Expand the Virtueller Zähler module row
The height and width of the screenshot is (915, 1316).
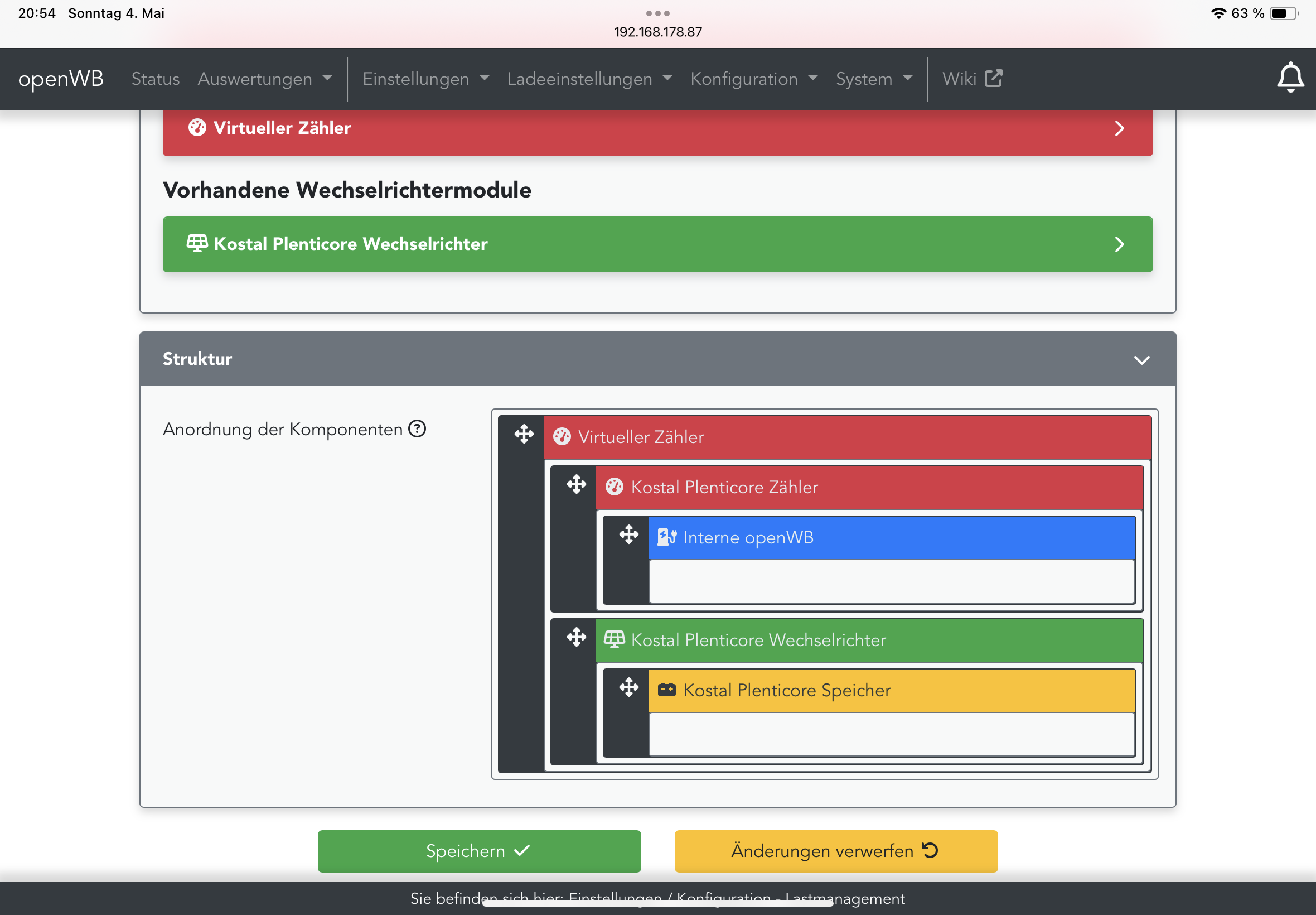click(1119, 128)
